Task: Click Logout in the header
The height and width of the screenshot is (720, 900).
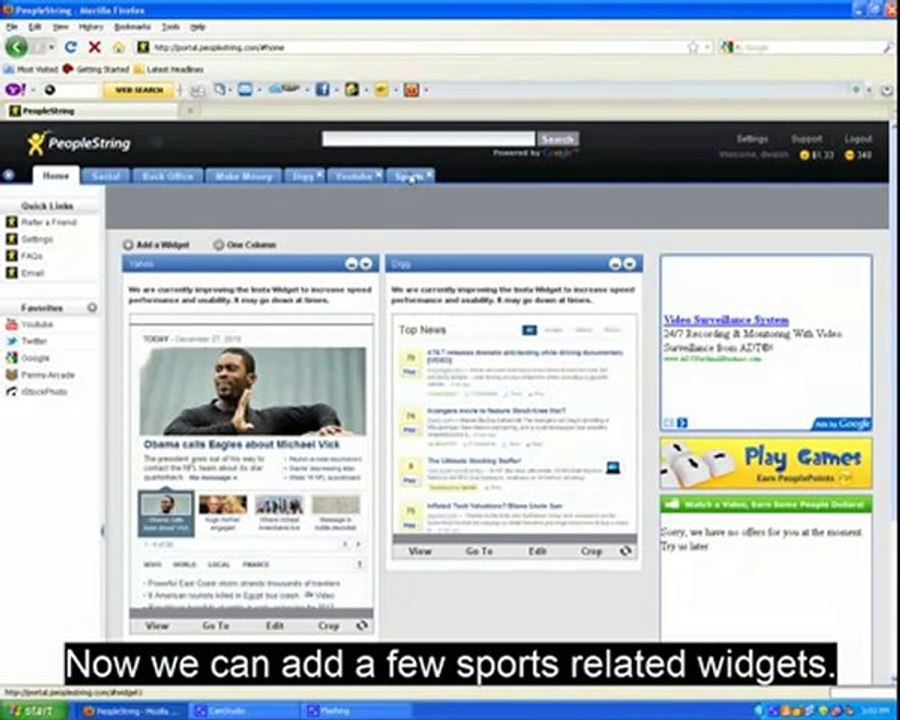Action: [x=858, y=138]
